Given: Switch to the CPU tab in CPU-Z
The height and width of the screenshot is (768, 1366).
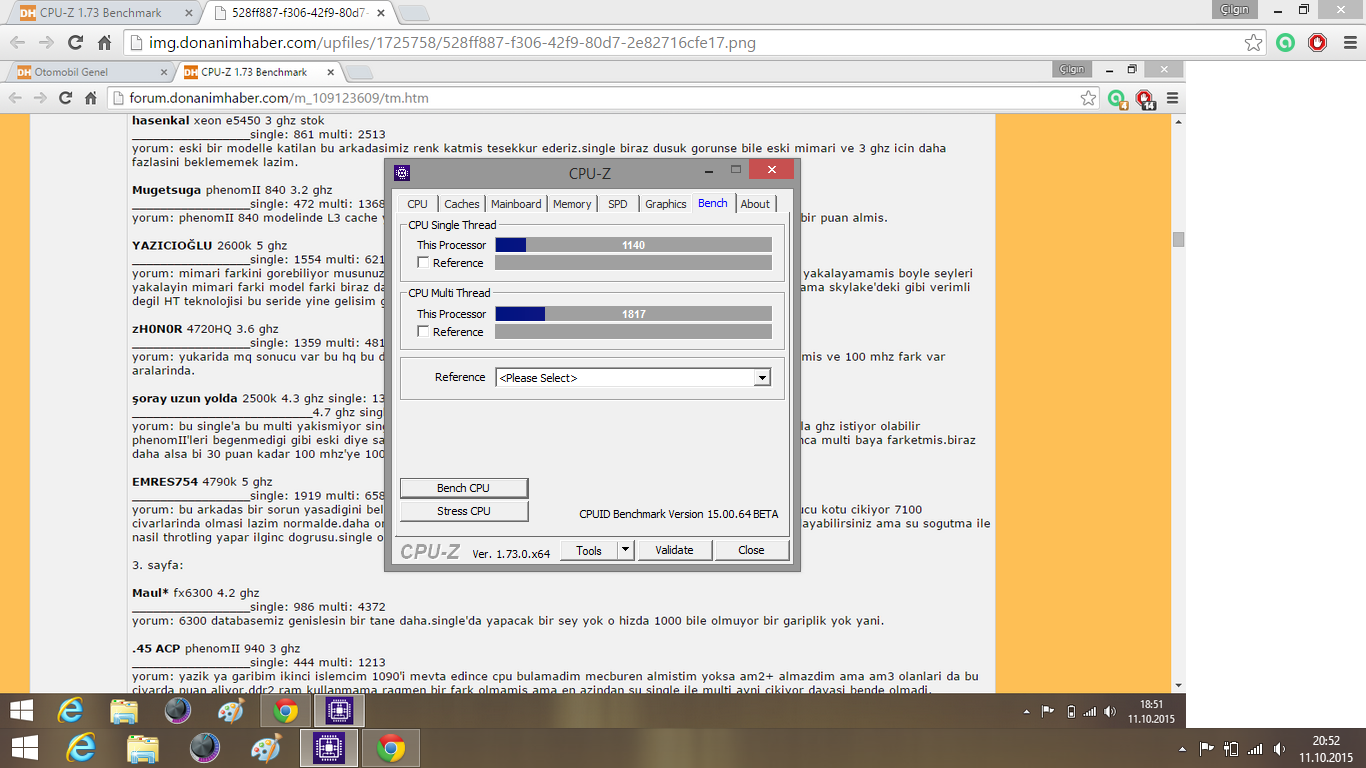Looking at the screenshot, I should click(x=417, y=204).
